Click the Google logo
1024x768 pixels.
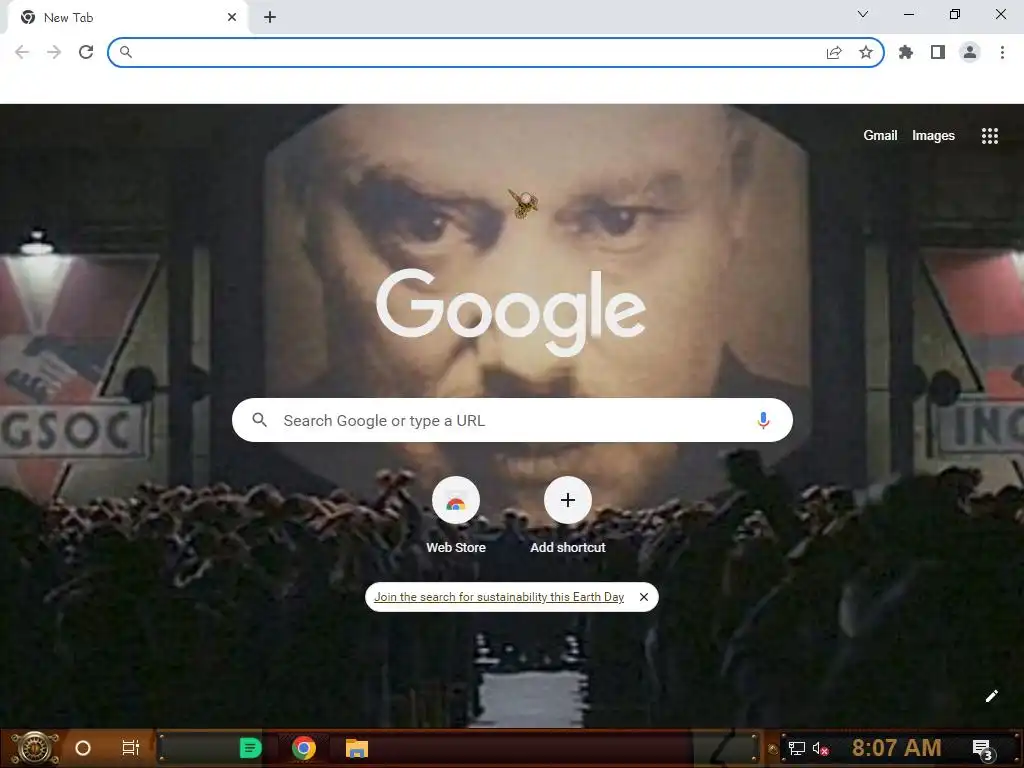point(511,312)
